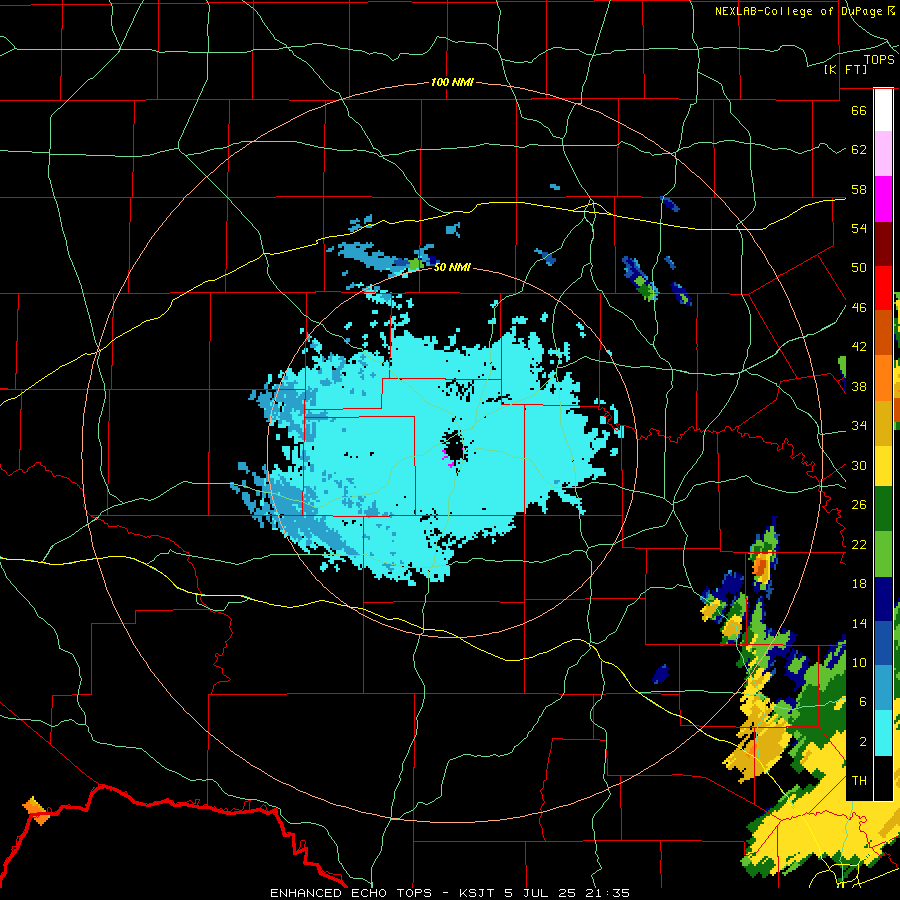
Task: Click the legend value 42
Action: (859, 347)
